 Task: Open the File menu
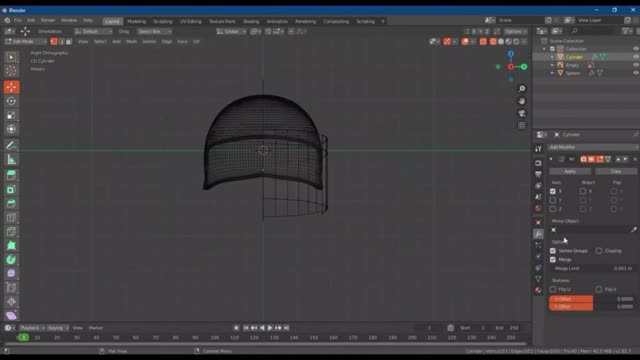(x=18, y=20)
